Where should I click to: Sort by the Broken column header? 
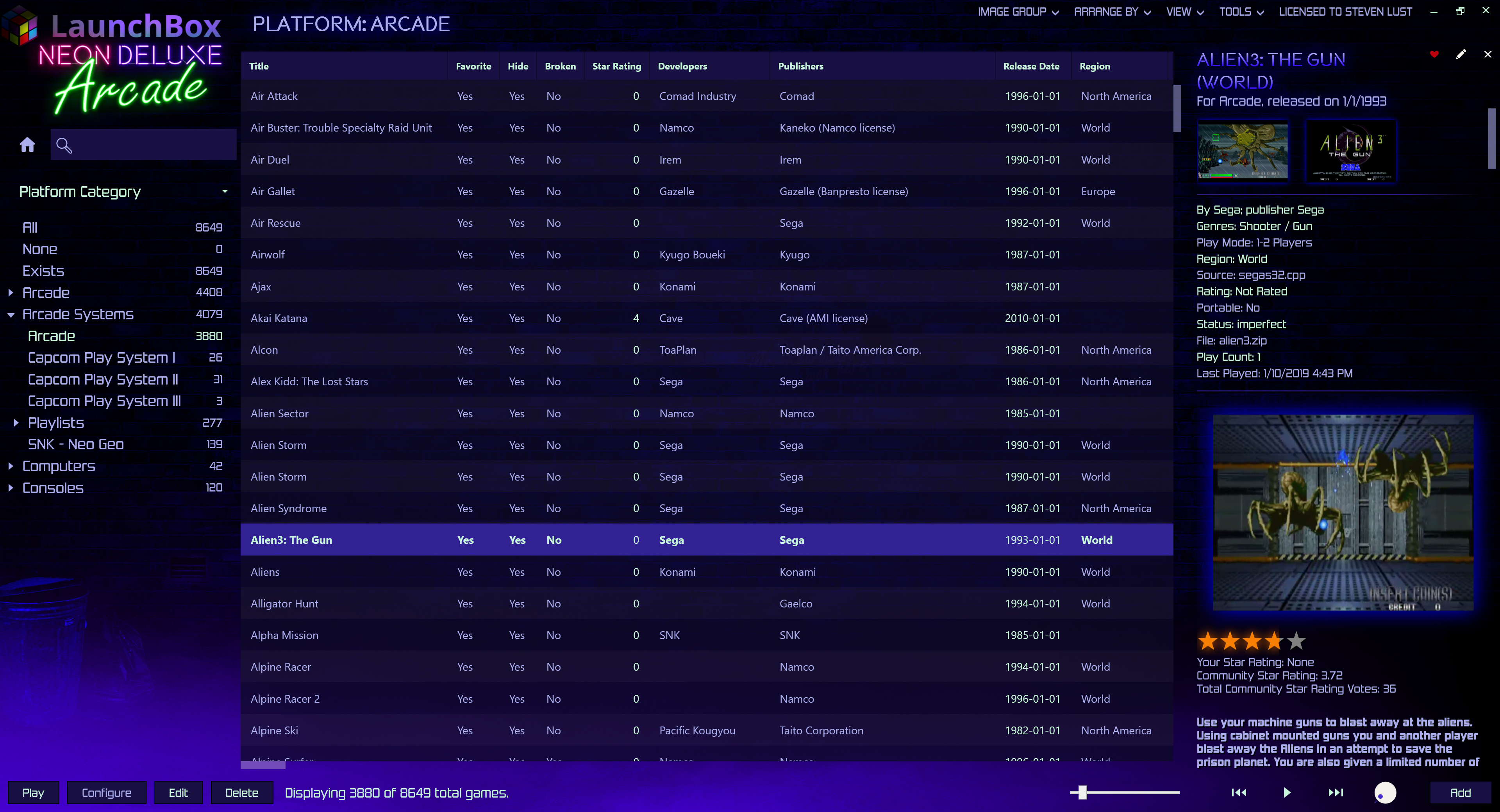tap(560, 66)
